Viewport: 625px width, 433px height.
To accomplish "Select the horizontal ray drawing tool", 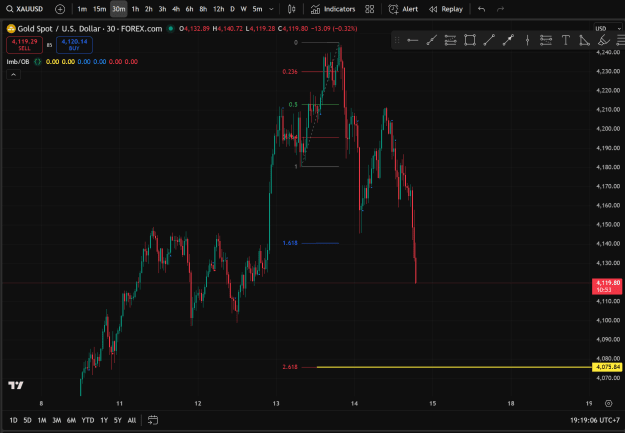I will (x=412, y=40).
